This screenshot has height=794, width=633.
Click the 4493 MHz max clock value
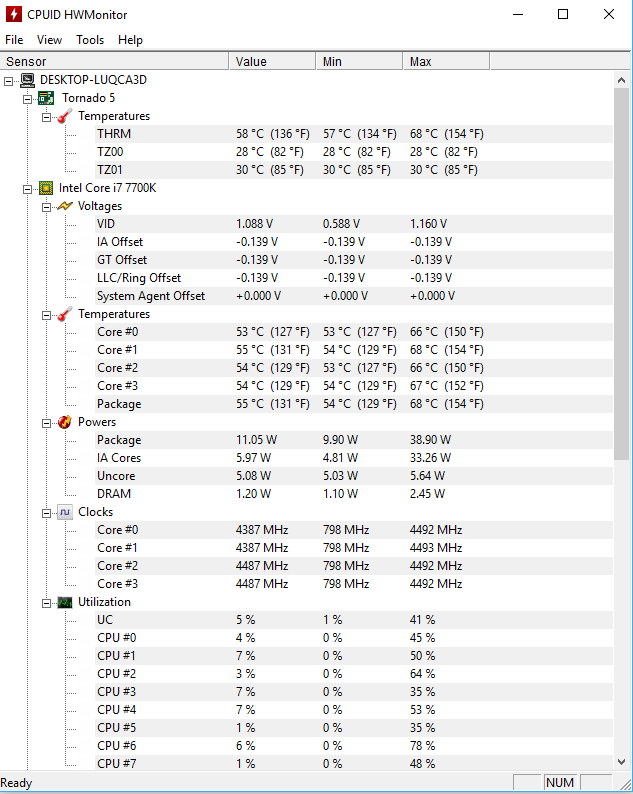pos(436,548)
